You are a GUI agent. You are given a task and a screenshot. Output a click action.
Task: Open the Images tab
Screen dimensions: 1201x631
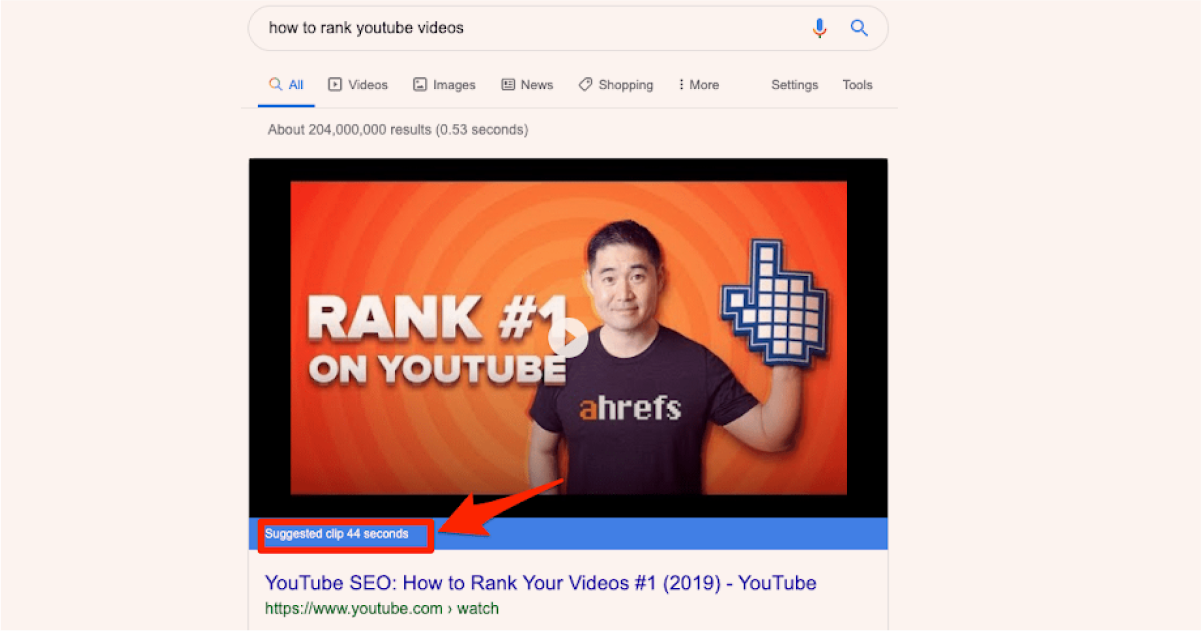[x=444, y=85]
